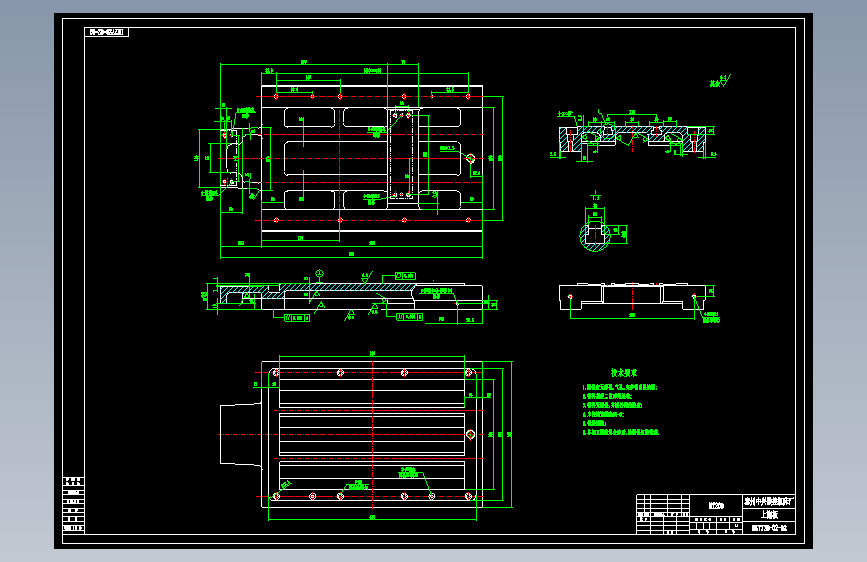Select the rotated drawing number box at top-left corner
Screen dimensions: 867x562
(x=107, y=32)
